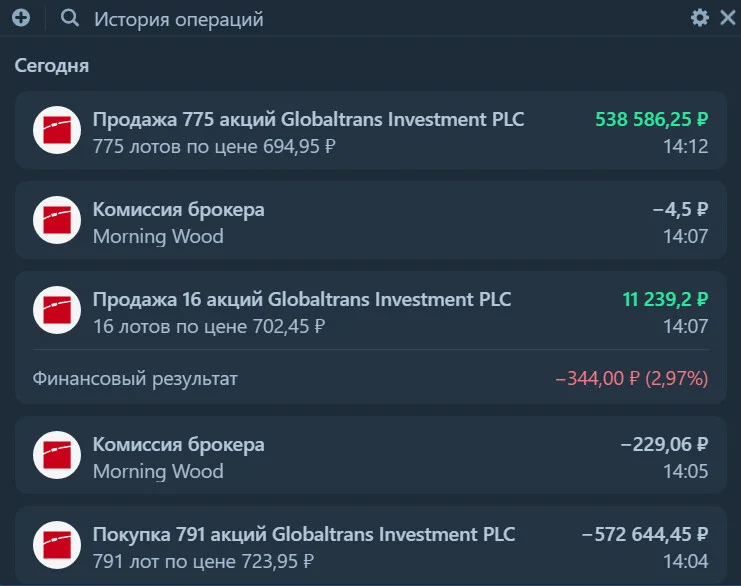Select the broker commission entry at 14:07
The image size is (741, 586).
click(x=370, y=221)
